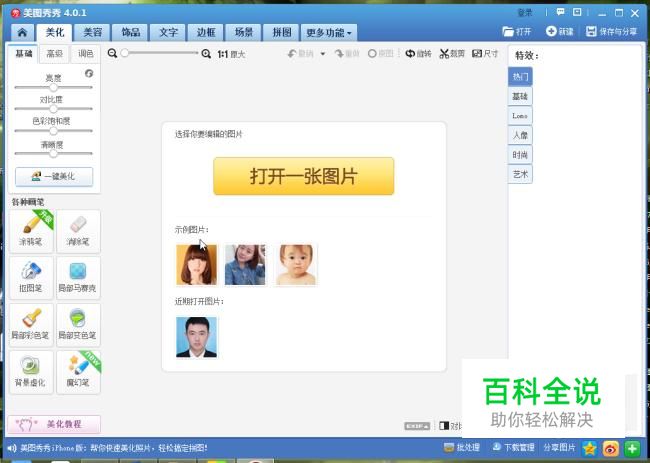Click the 色彩饱和度 saturation slider handle

click(x=53, y=131)
